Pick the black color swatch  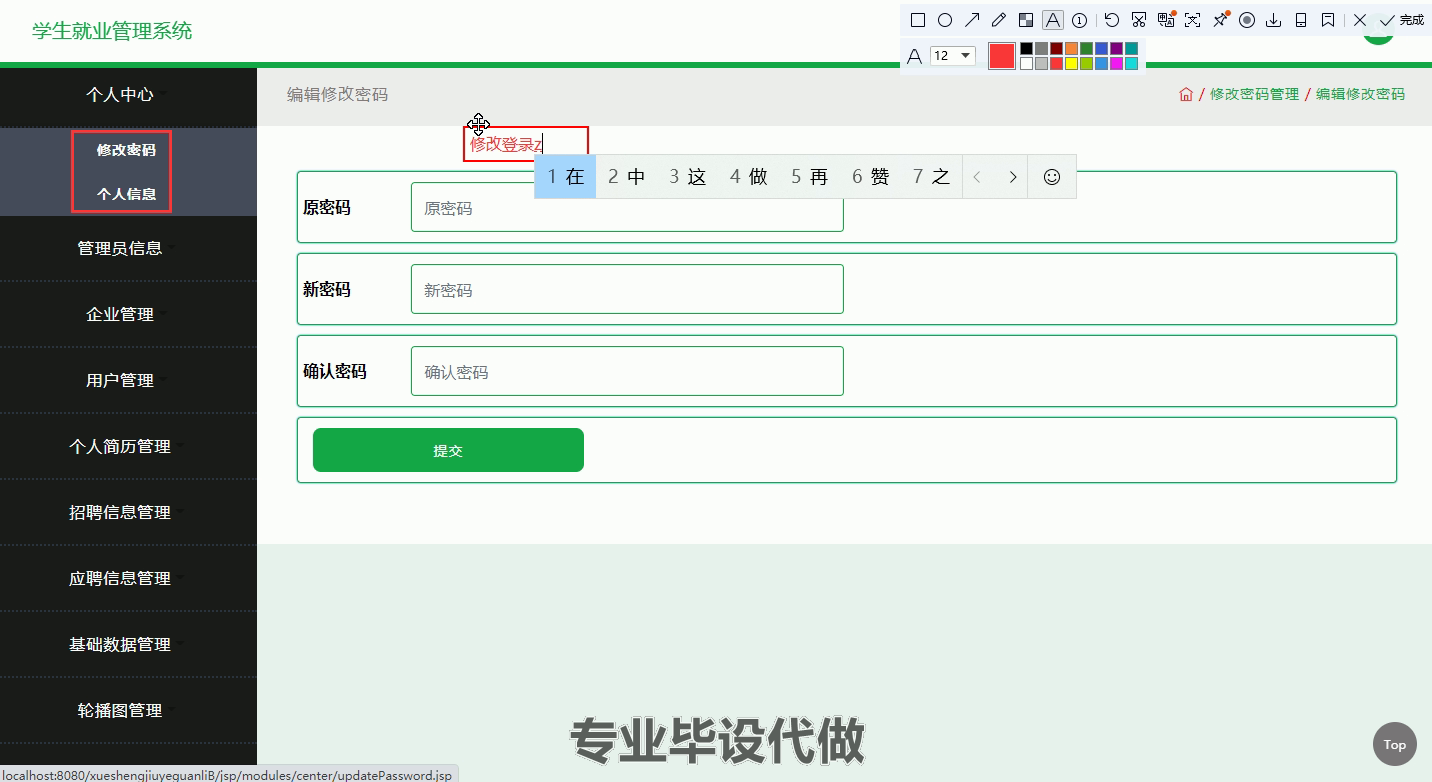coord(1026,48)
